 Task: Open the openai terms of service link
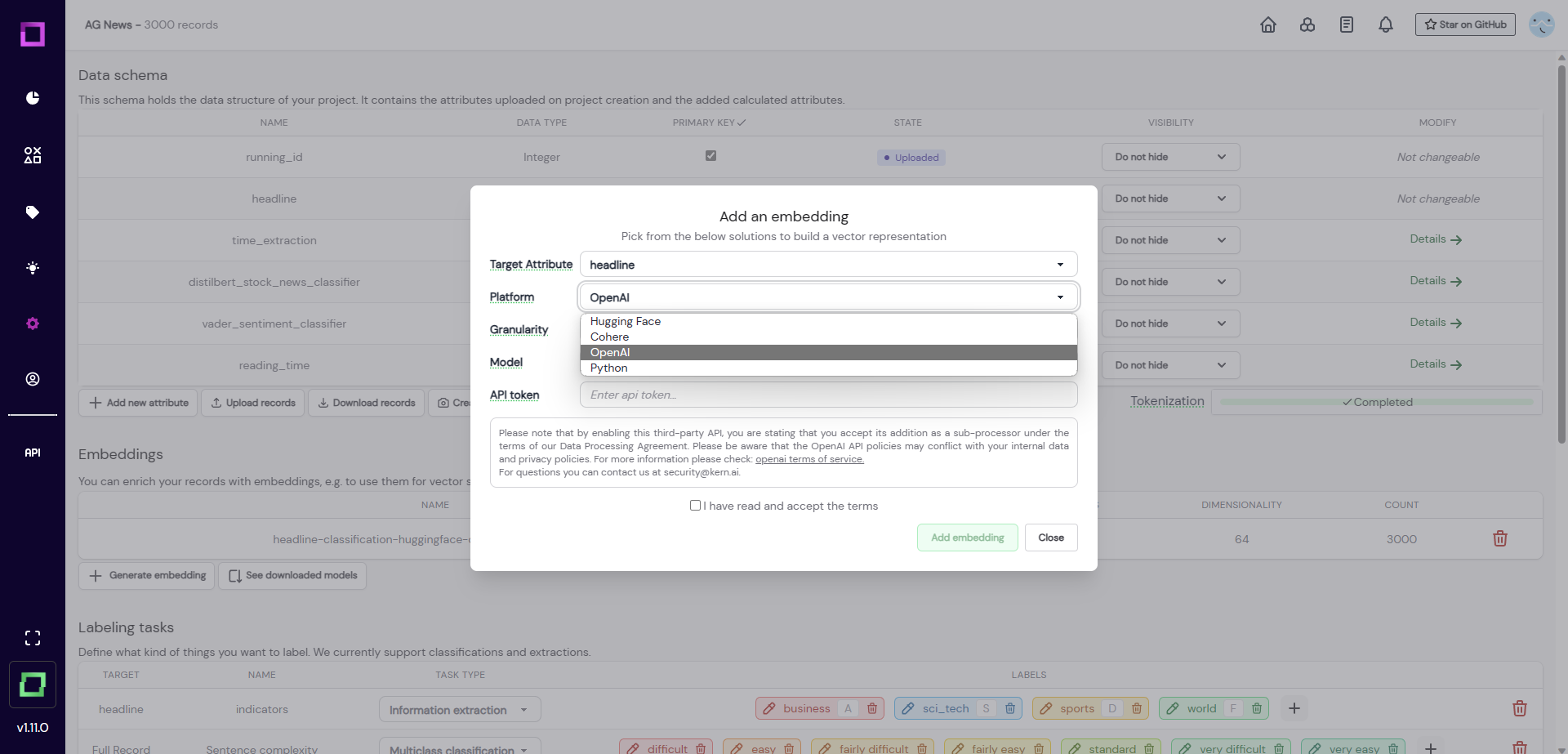point(809,459)
